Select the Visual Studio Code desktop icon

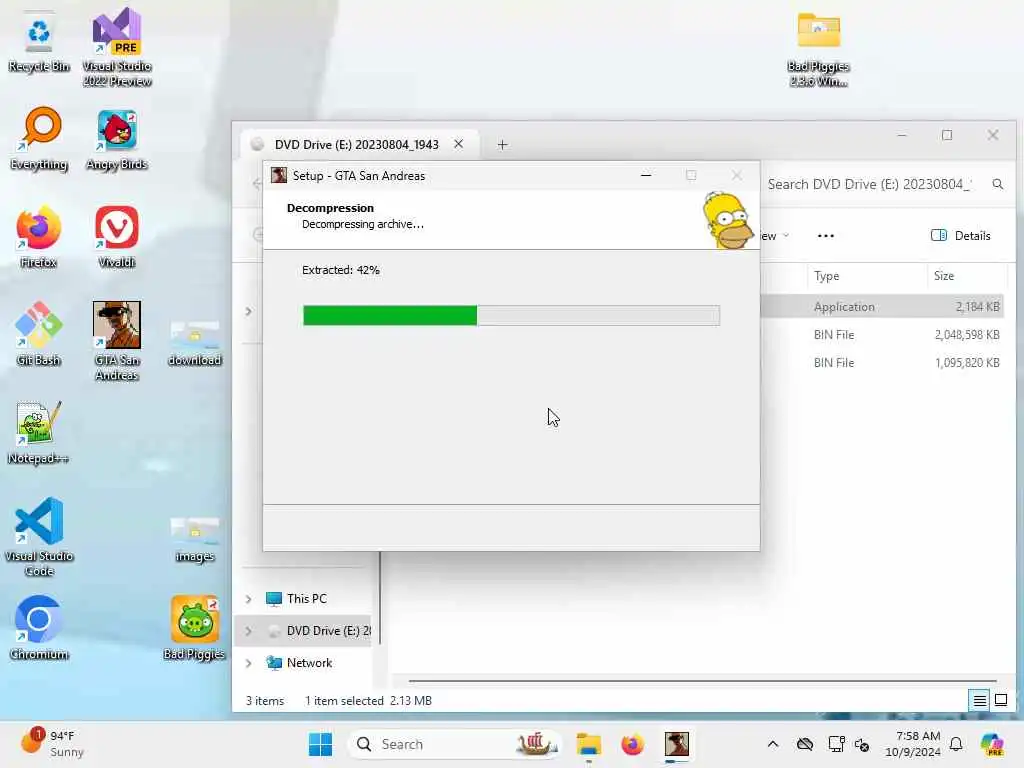pyautogui.click(x=39, y=537)
